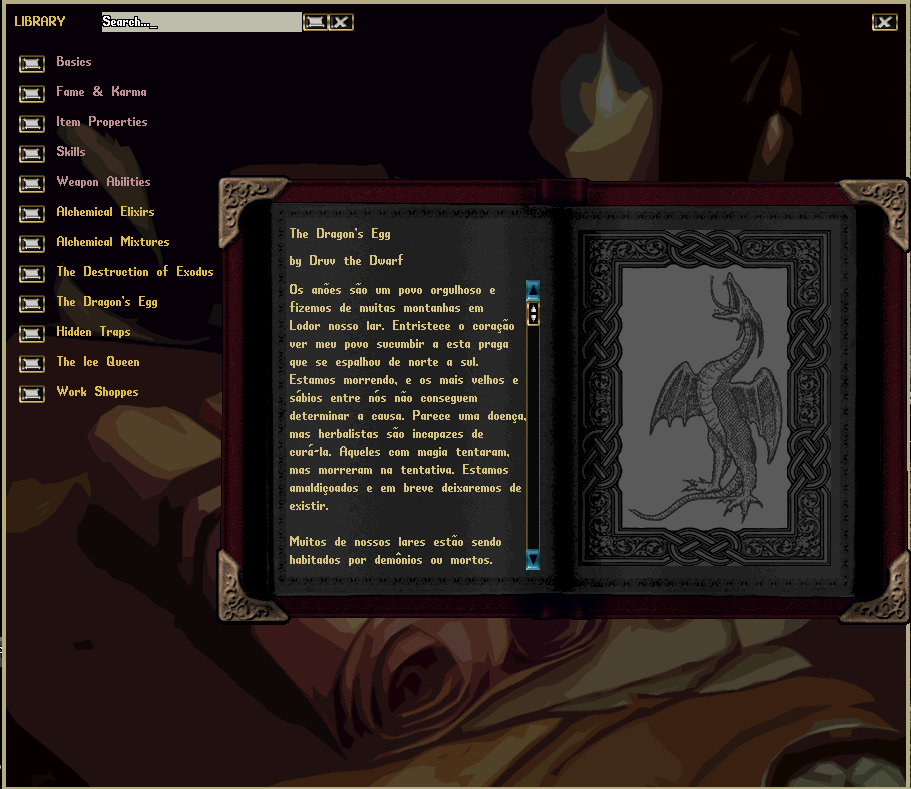Click the Work Shoppes button icon
Image resolution: width=911 pixels, height=789 pixels.
coord(32,394)
